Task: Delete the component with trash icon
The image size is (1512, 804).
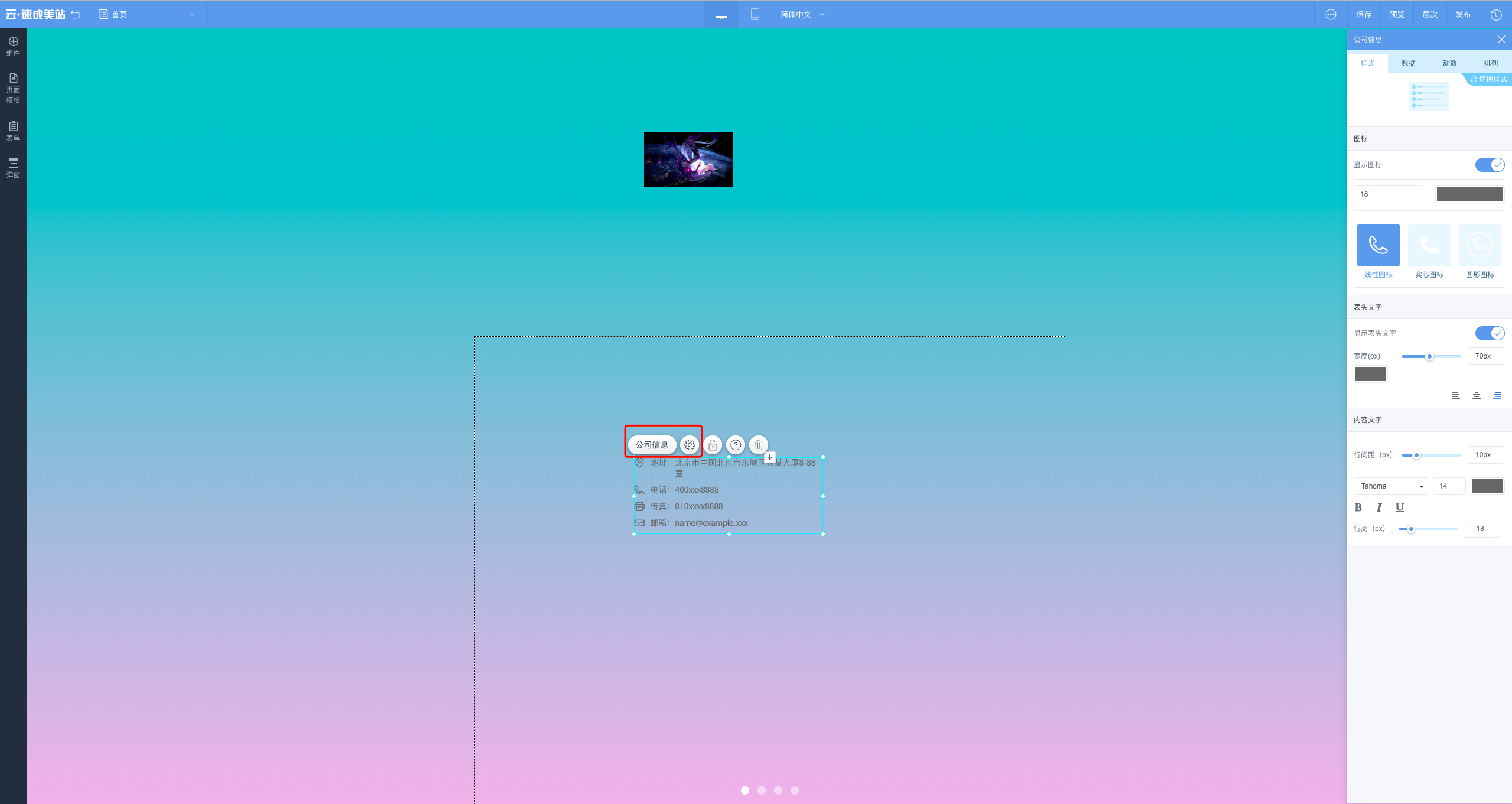Action: [759, 445]
